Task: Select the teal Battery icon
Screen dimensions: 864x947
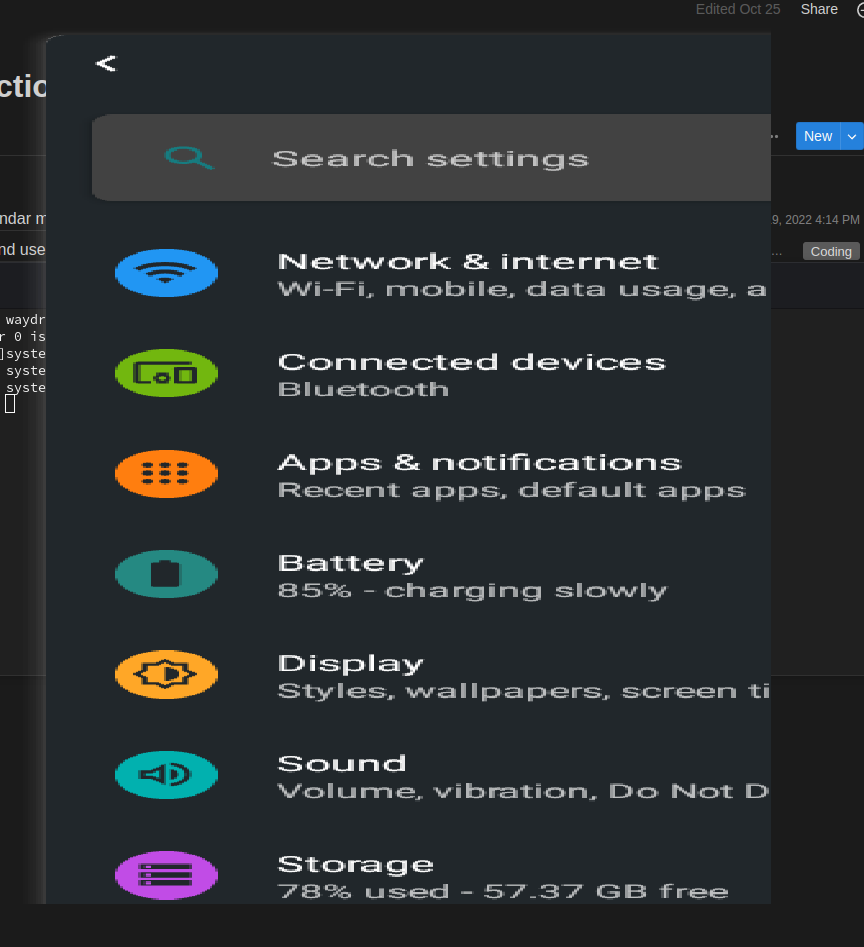Action: pos(166,574)
